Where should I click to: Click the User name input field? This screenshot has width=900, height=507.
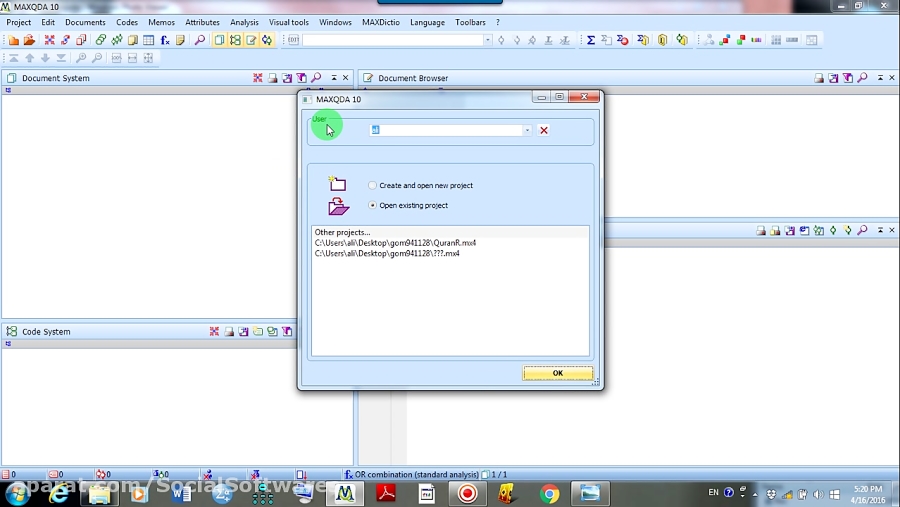point(446,130)
